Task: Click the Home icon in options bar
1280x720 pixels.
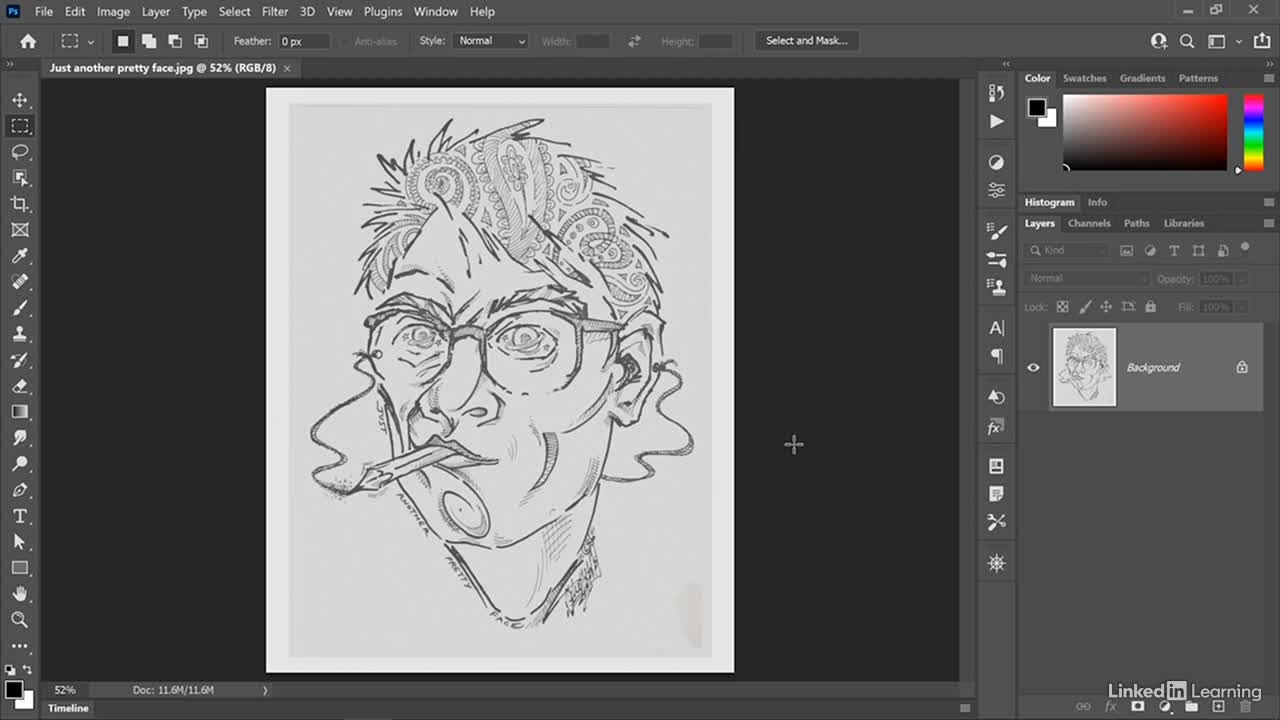Action: [28, 41]
